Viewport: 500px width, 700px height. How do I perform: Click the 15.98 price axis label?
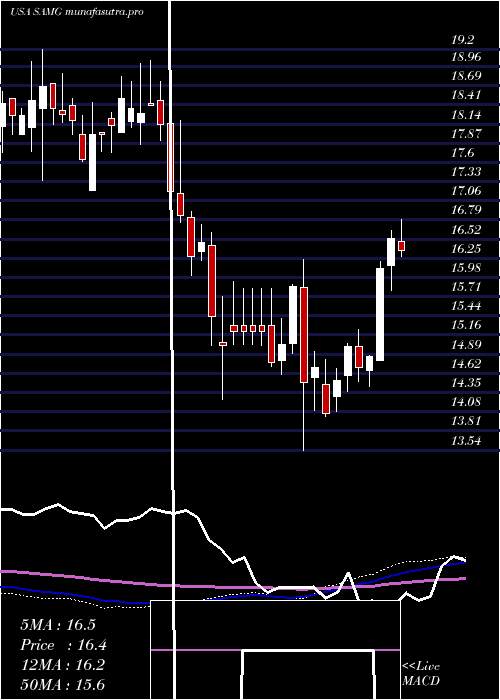tap(467, 268)
